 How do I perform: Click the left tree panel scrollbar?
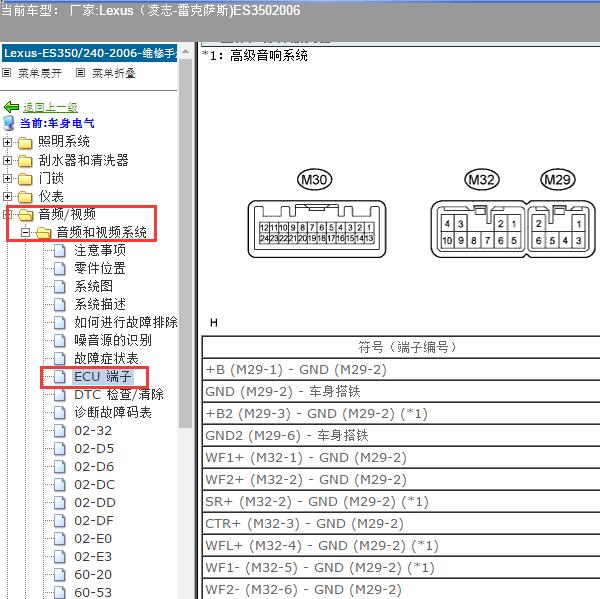point(184,300)
